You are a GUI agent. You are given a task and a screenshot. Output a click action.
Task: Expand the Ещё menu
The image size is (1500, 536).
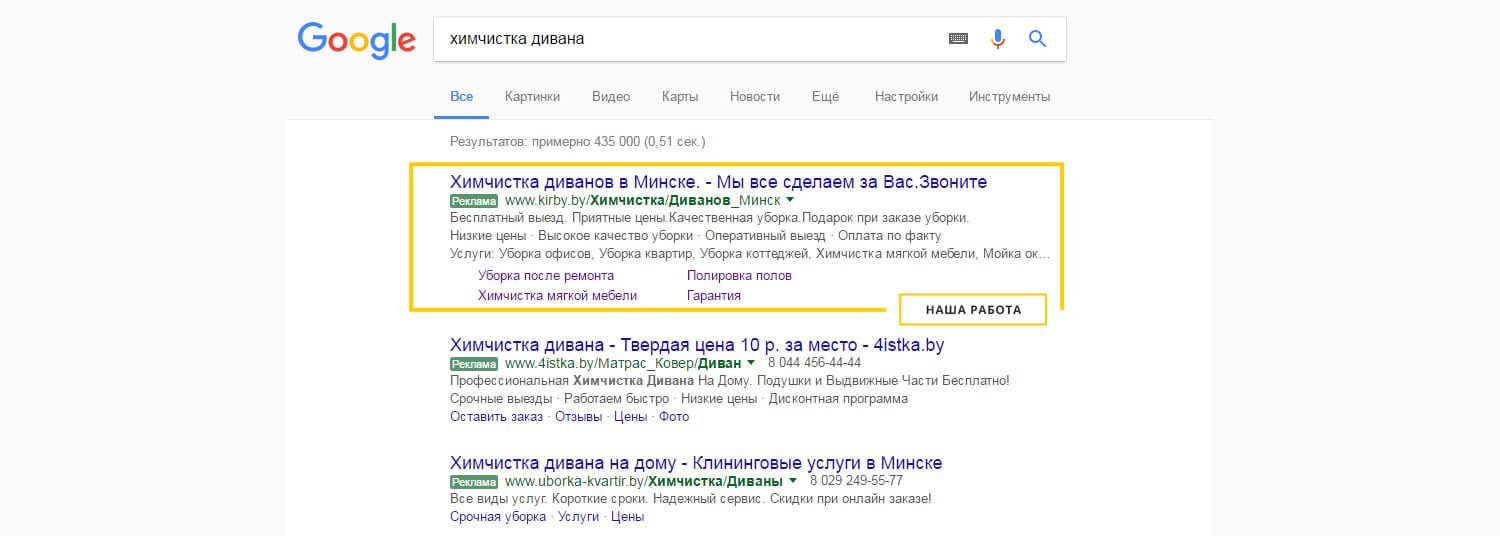825,97
